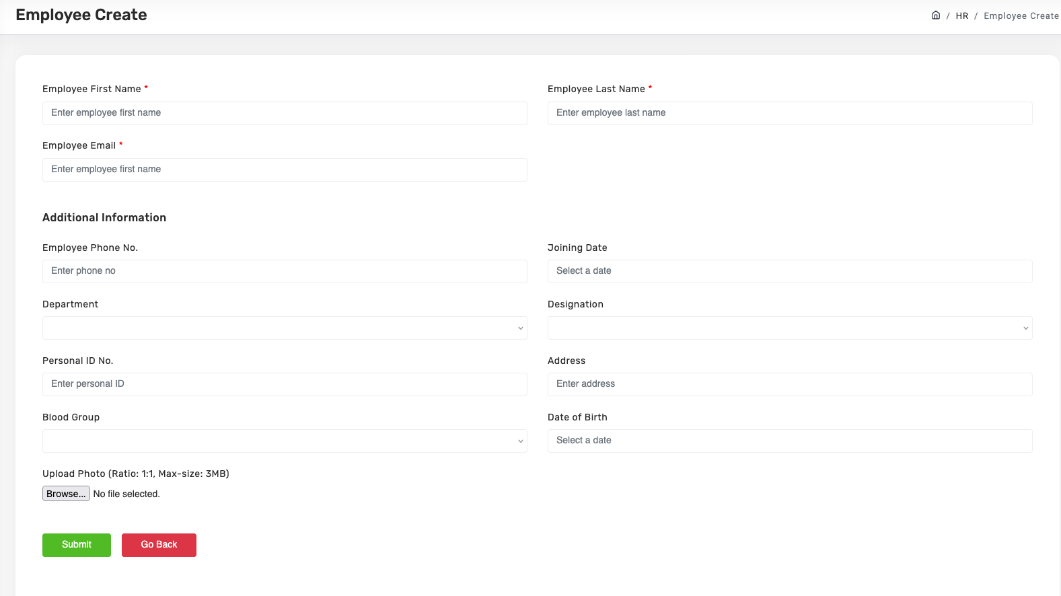Expand the Department dropdown

(x=285, y=328)
